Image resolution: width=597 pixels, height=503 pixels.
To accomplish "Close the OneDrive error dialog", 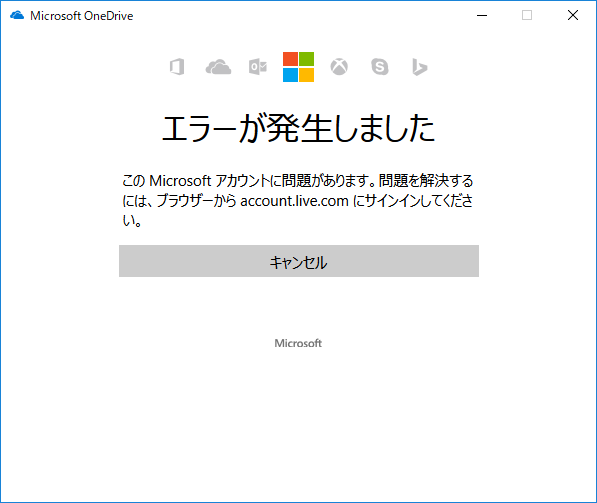I will (x=573, y=16).
